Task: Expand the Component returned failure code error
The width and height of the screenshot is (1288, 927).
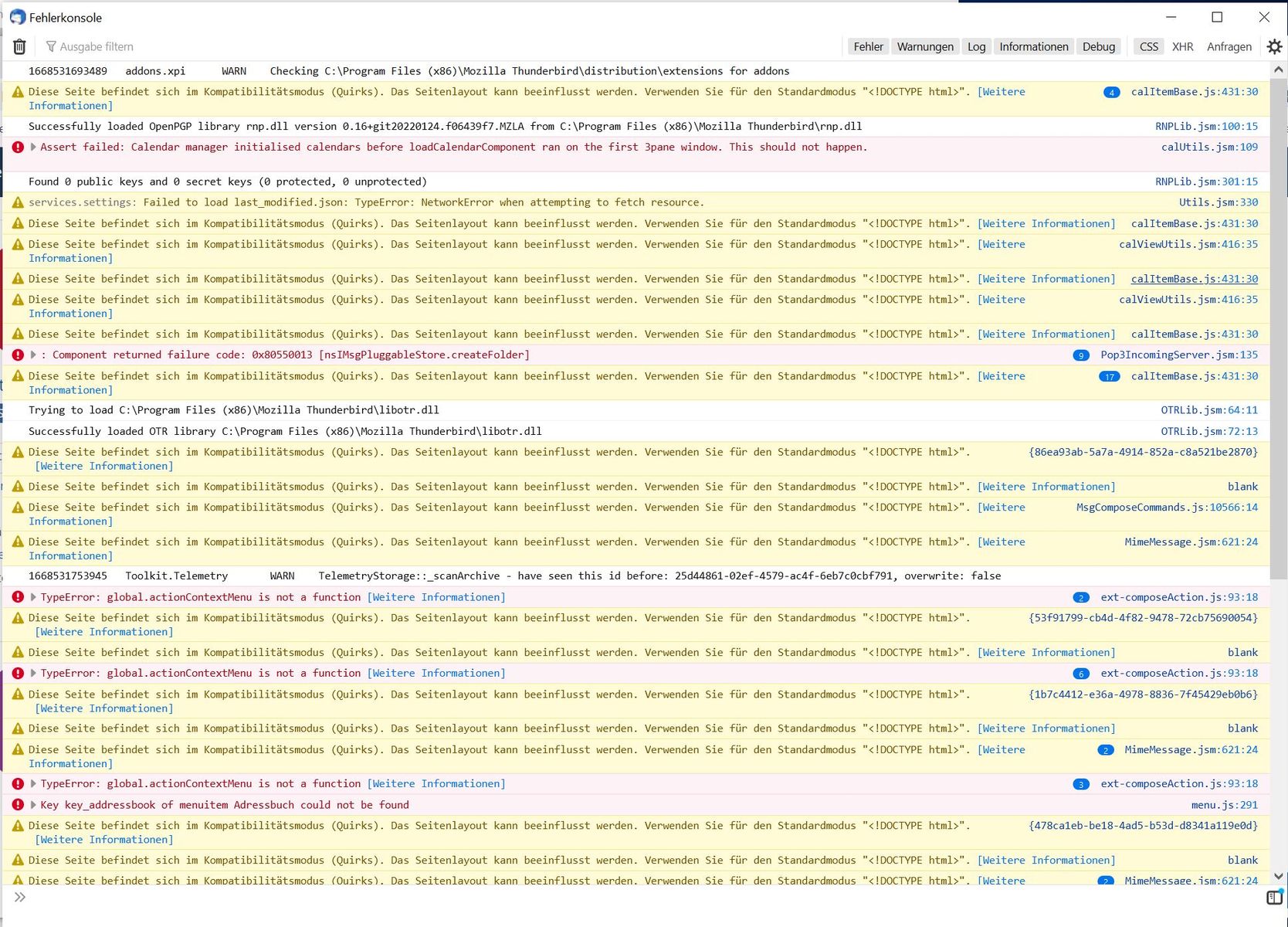Action: (x=33, y=355)
